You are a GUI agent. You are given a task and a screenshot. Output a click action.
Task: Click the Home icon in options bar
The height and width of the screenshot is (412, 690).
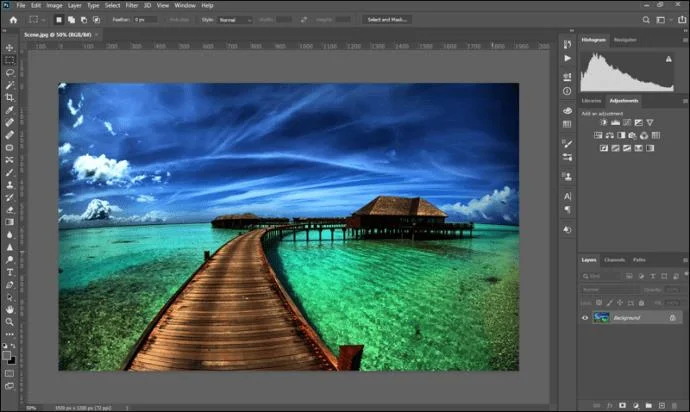[x=10, y=19]
